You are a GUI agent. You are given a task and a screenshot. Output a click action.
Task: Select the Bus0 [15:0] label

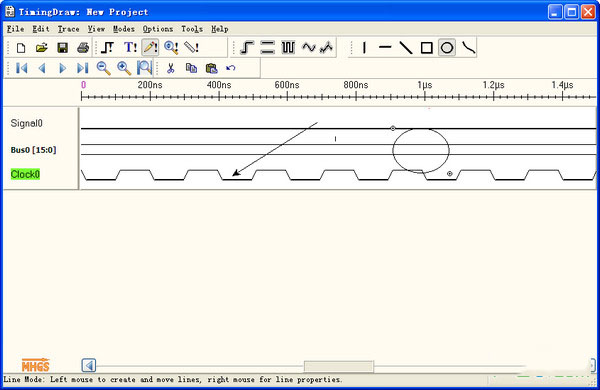click(33, 150)
